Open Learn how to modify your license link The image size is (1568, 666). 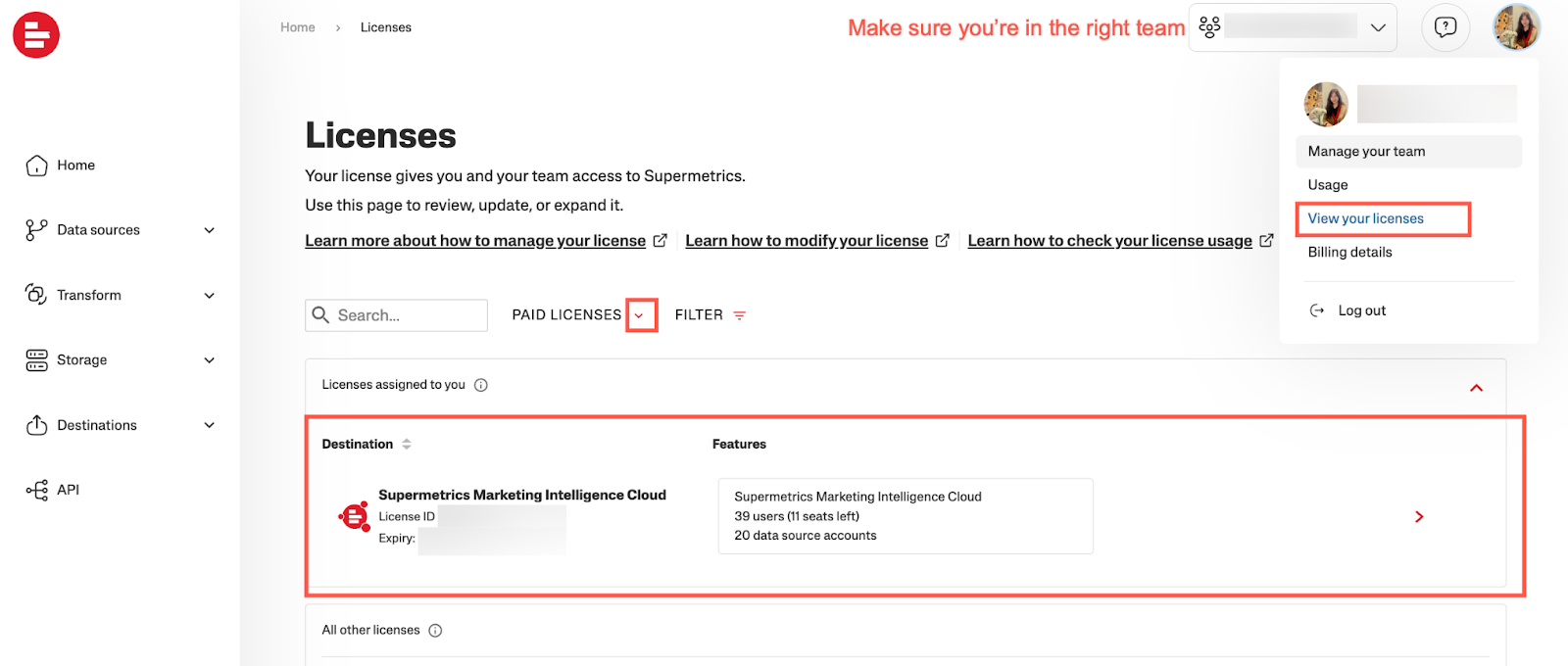pyautogui.click(x=807, y=241)
